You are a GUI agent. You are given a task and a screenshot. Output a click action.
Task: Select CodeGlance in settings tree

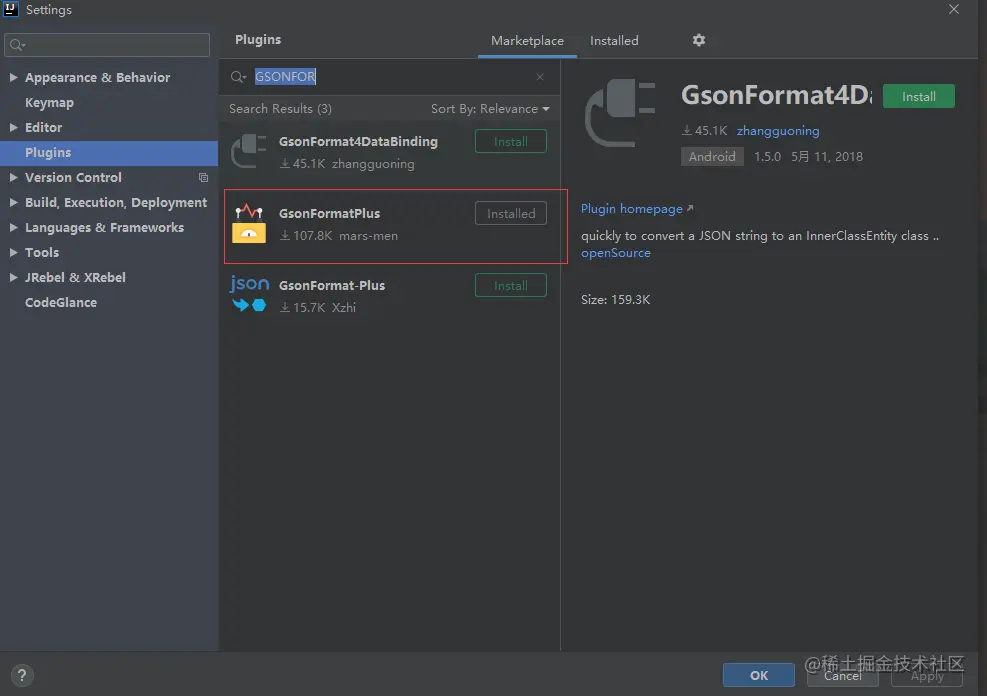[61, 303]
